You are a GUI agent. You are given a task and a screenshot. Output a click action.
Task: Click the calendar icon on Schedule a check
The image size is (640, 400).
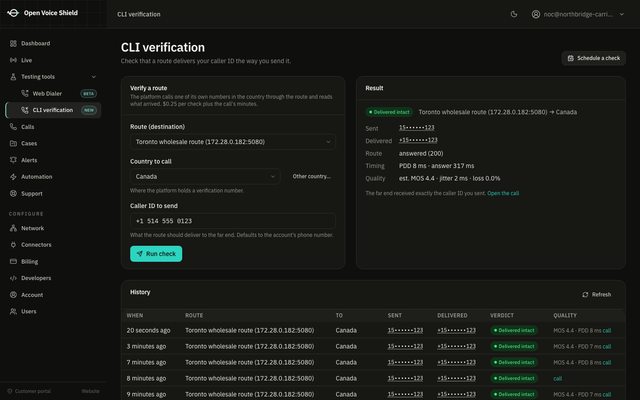(x=571, y=58)
